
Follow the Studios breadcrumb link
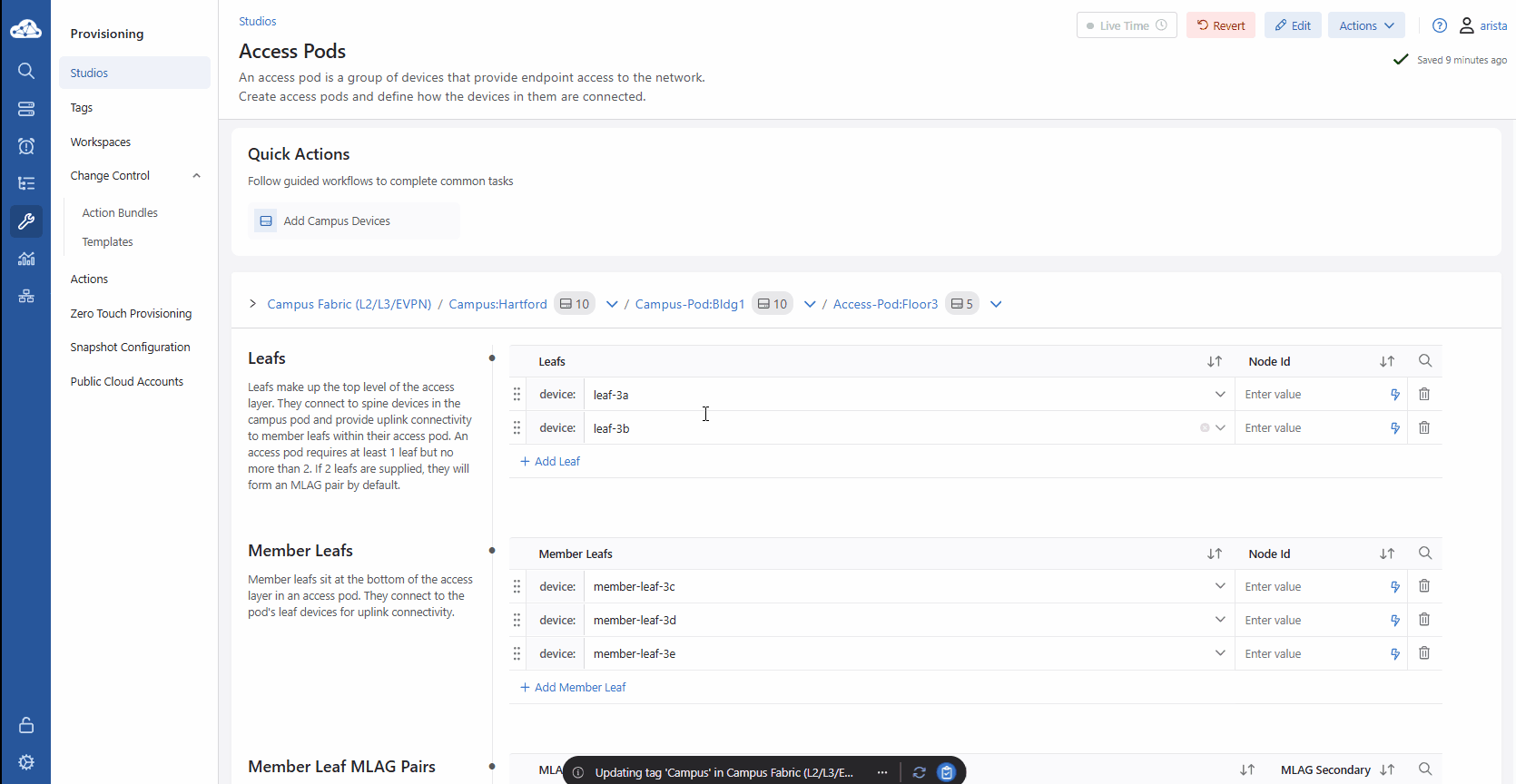(258, 21)
